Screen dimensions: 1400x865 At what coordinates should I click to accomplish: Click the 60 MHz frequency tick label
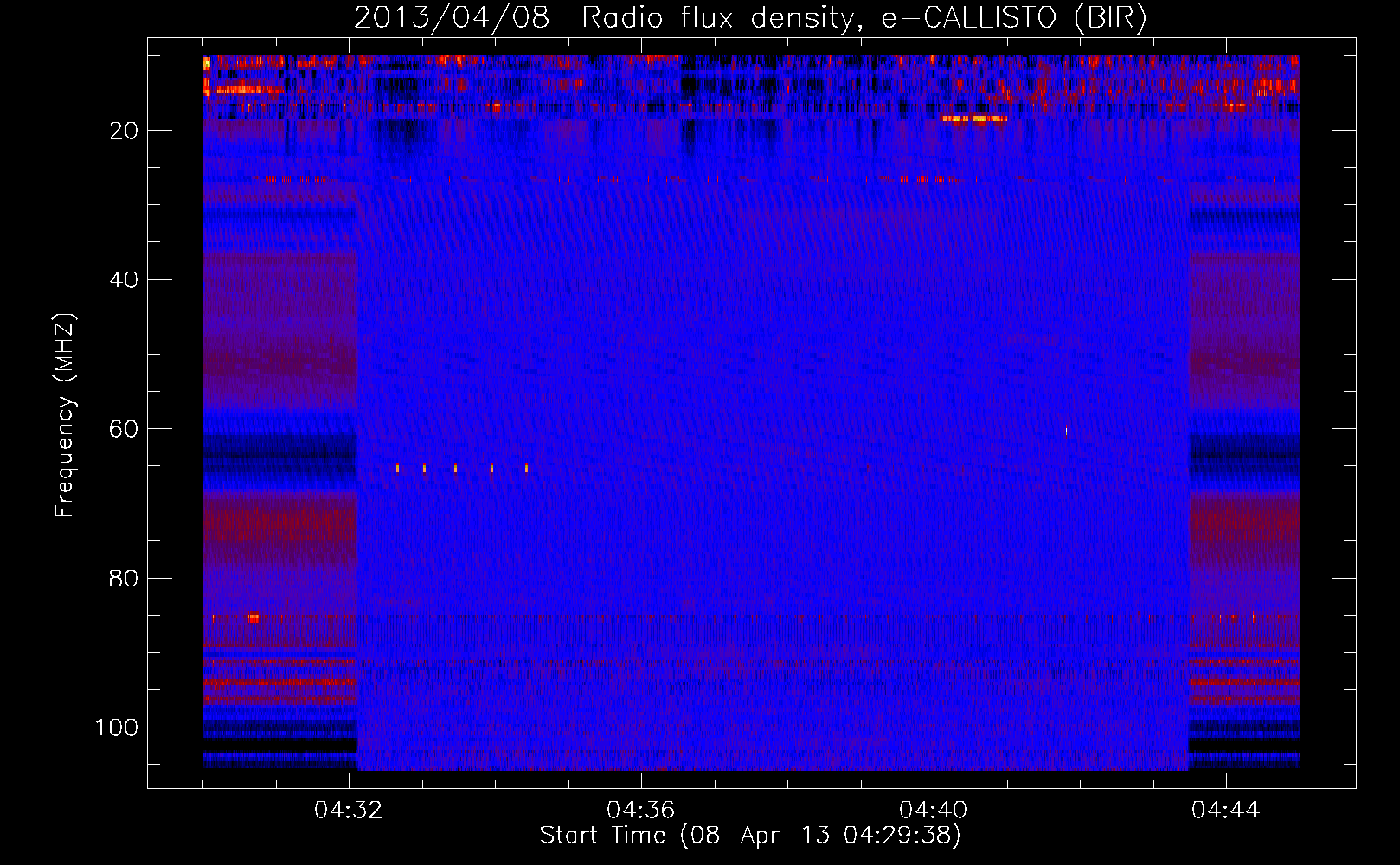(124, 429)
